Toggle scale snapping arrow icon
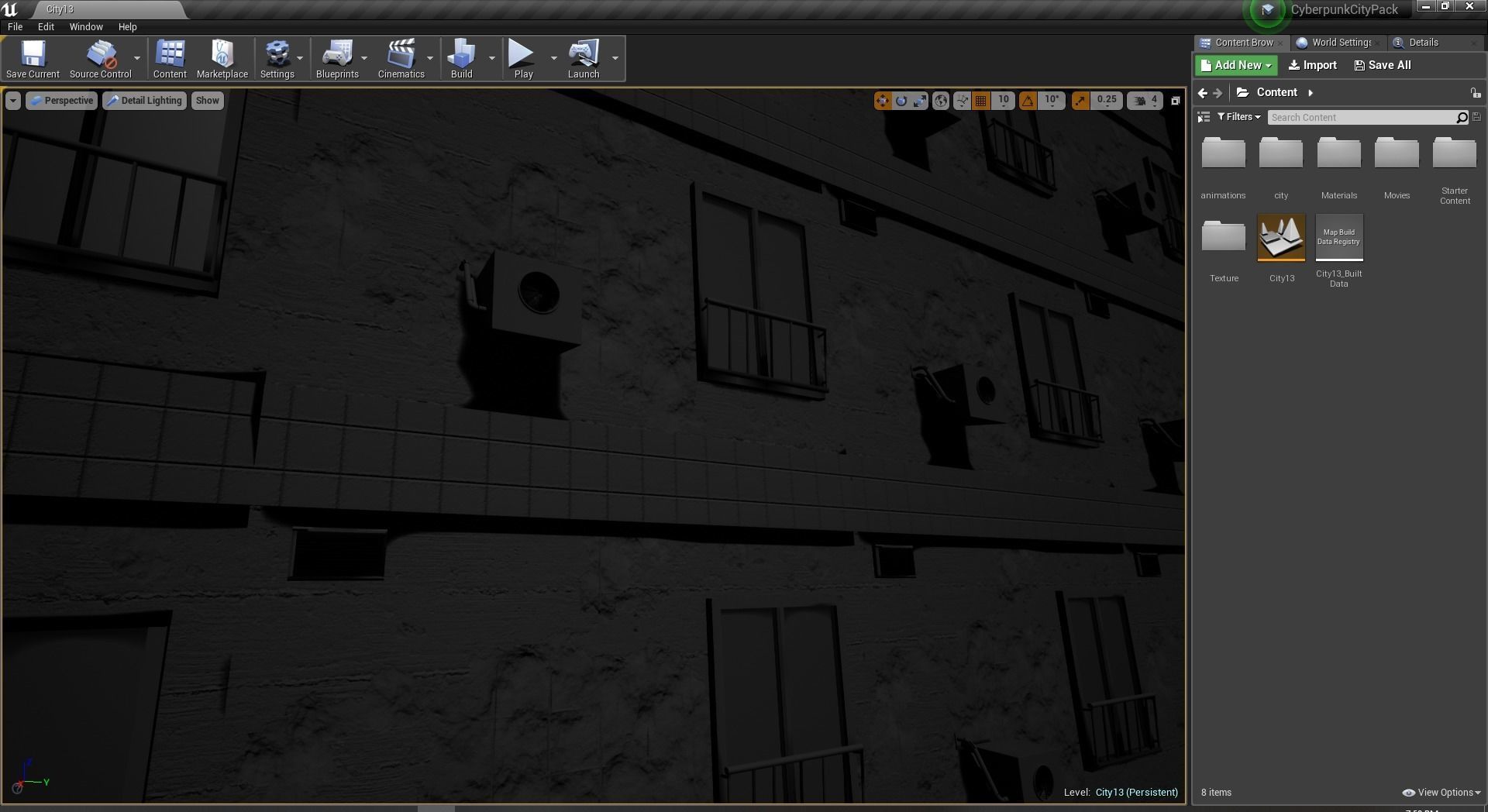 (x=1080, y=101)
